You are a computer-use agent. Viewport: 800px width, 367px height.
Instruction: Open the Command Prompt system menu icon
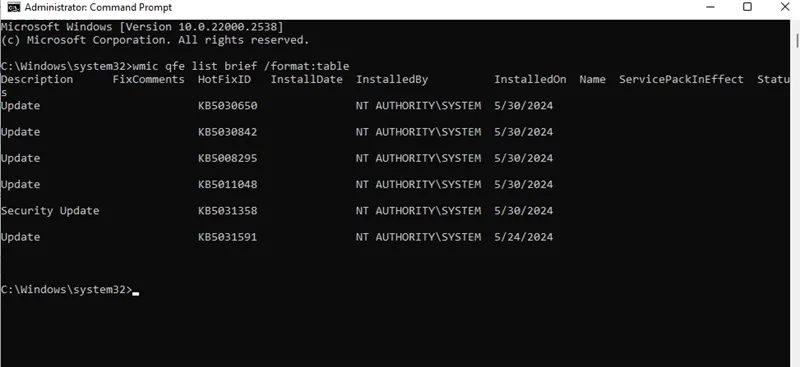click(14, 7)
